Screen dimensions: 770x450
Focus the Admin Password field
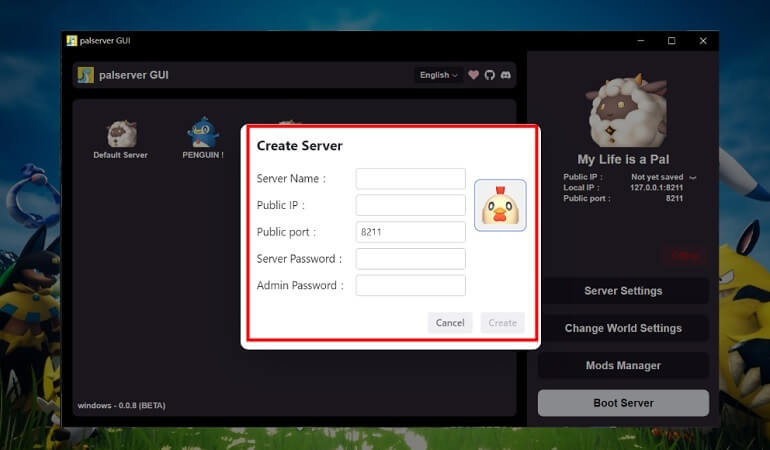point(411,285)
